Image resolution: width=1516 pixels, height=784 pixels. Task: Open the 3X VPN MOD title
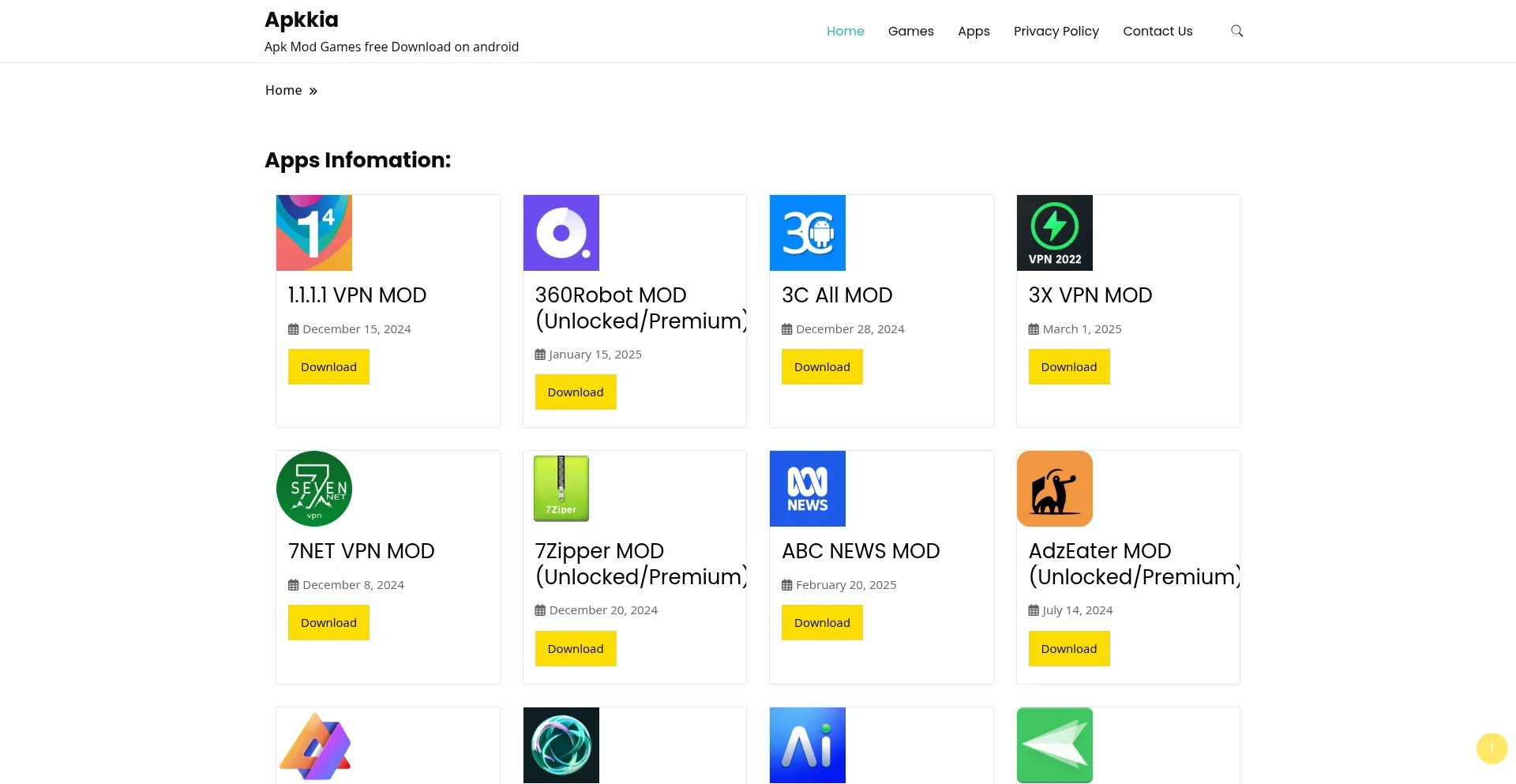[1090, 295]
